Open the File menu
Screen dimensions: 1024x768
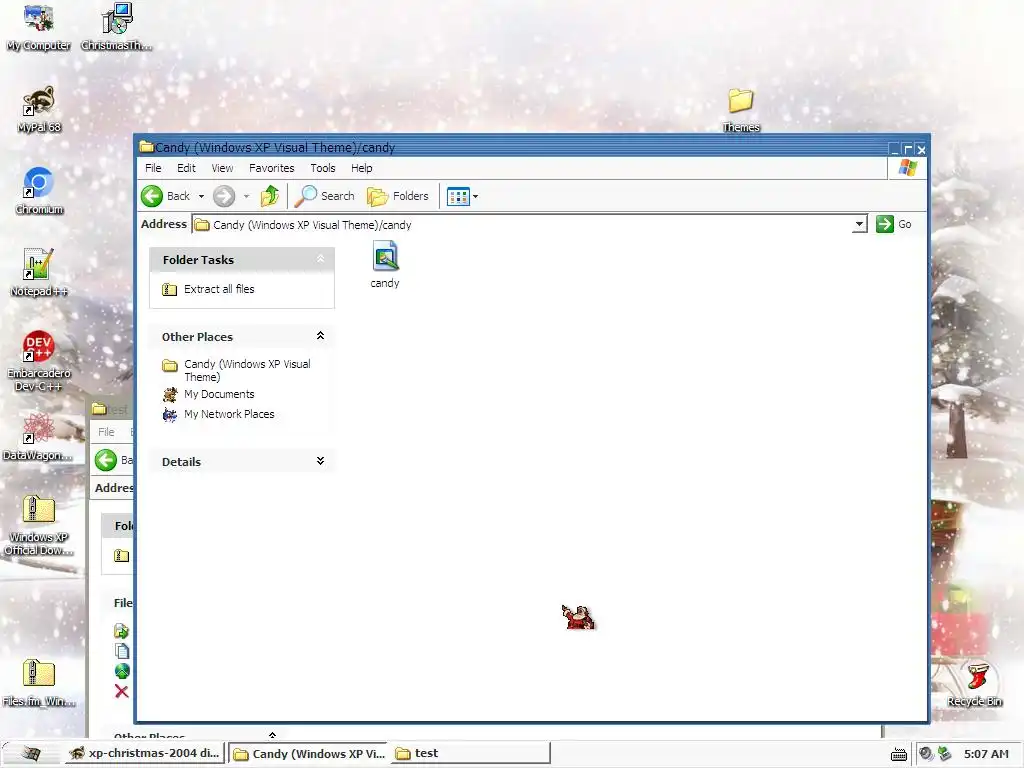[153, 168]
